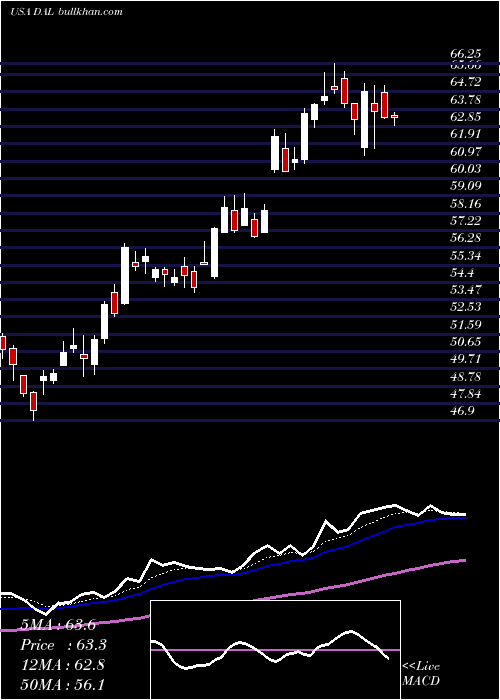Click the 56.28 price axis label
Viewport: 500px width, 700px height.
(x=466, y=238)
